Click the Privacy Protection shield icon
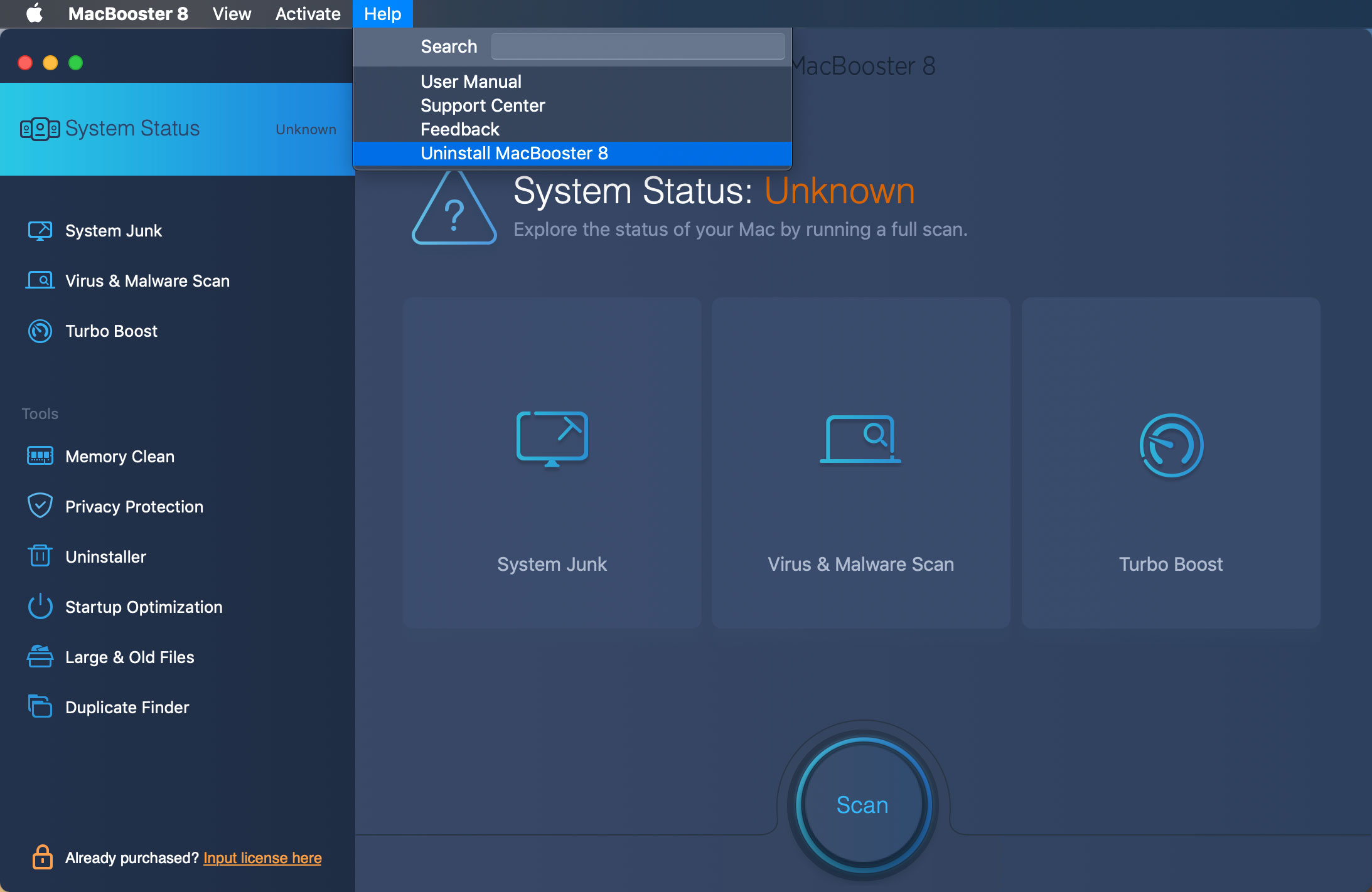 (x=40, y=506)
